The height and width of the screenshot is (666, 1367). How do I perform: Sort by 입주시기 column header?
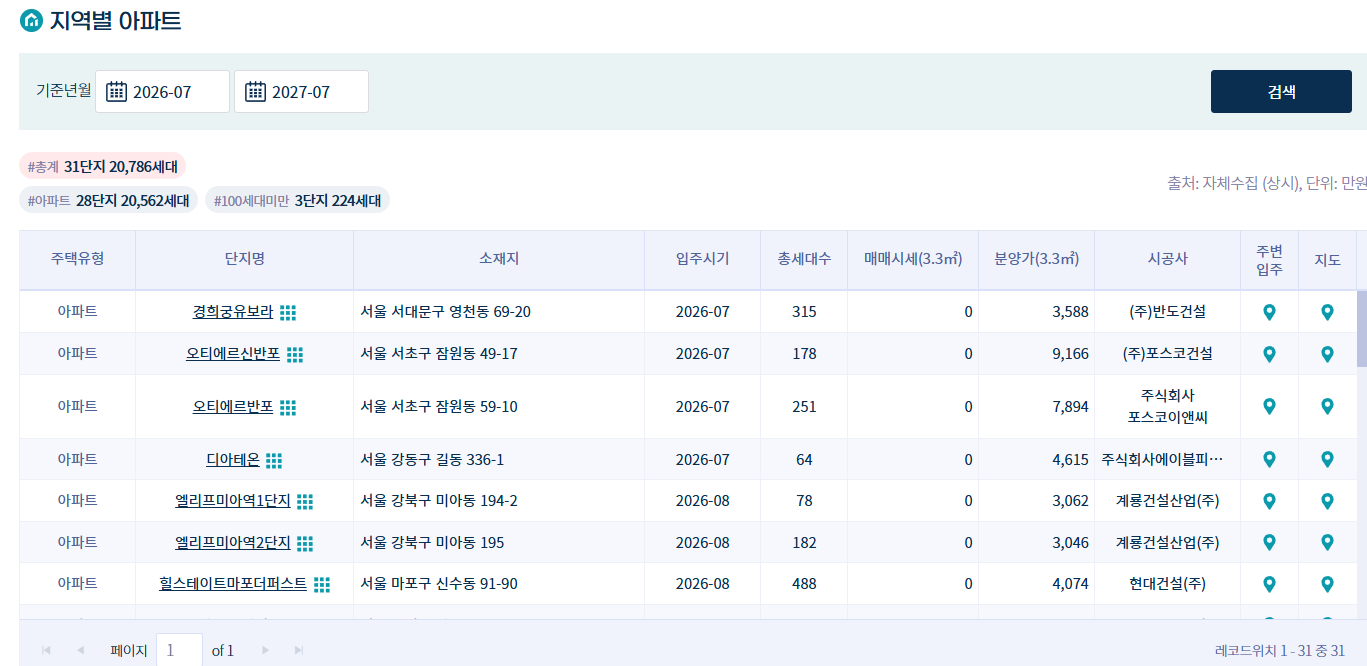tap(703, 259)
